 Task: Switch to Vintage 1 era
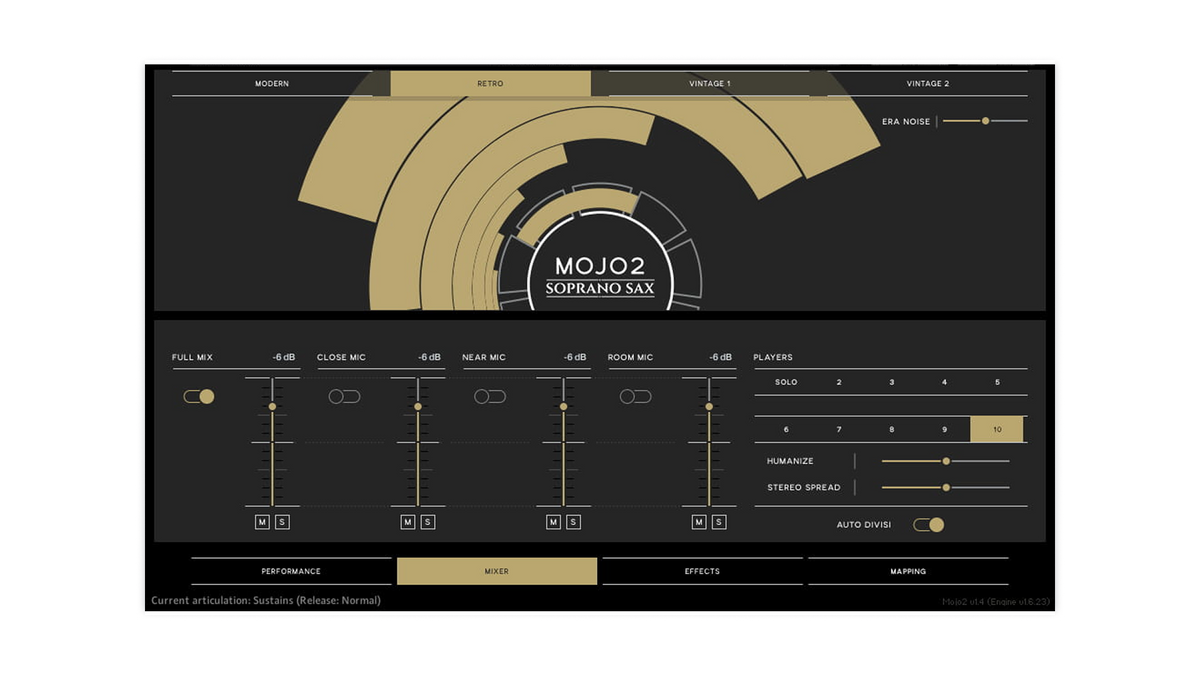point(709,84)
